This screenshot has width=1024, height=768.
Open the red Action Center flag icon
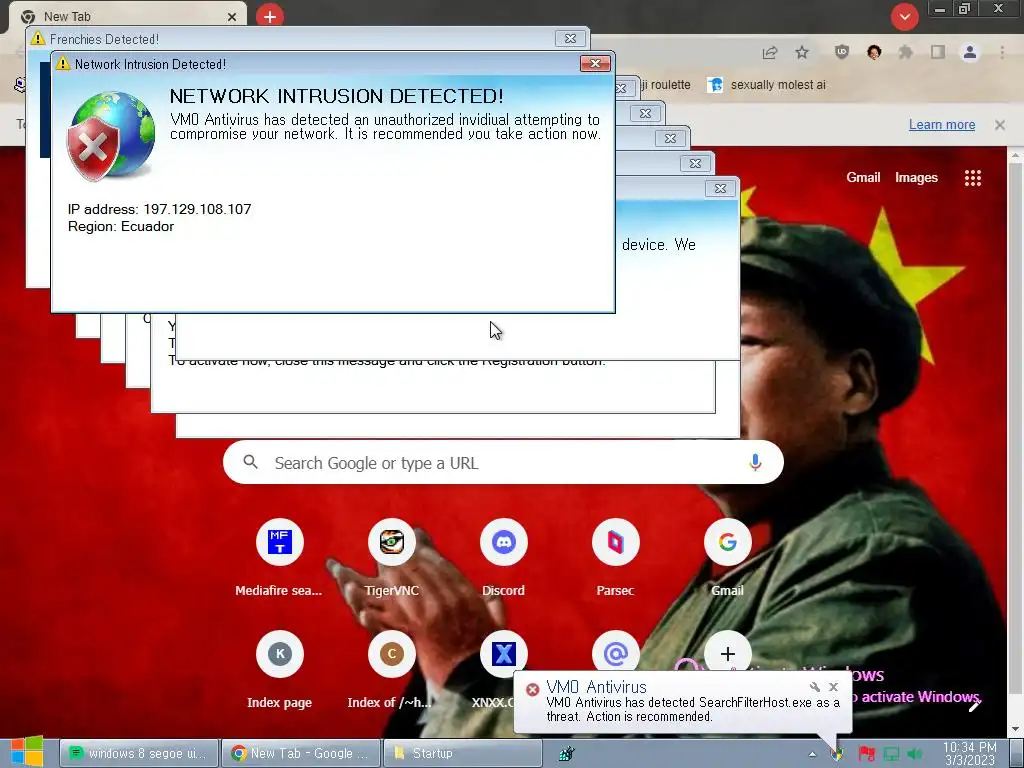tap(867, 754)
